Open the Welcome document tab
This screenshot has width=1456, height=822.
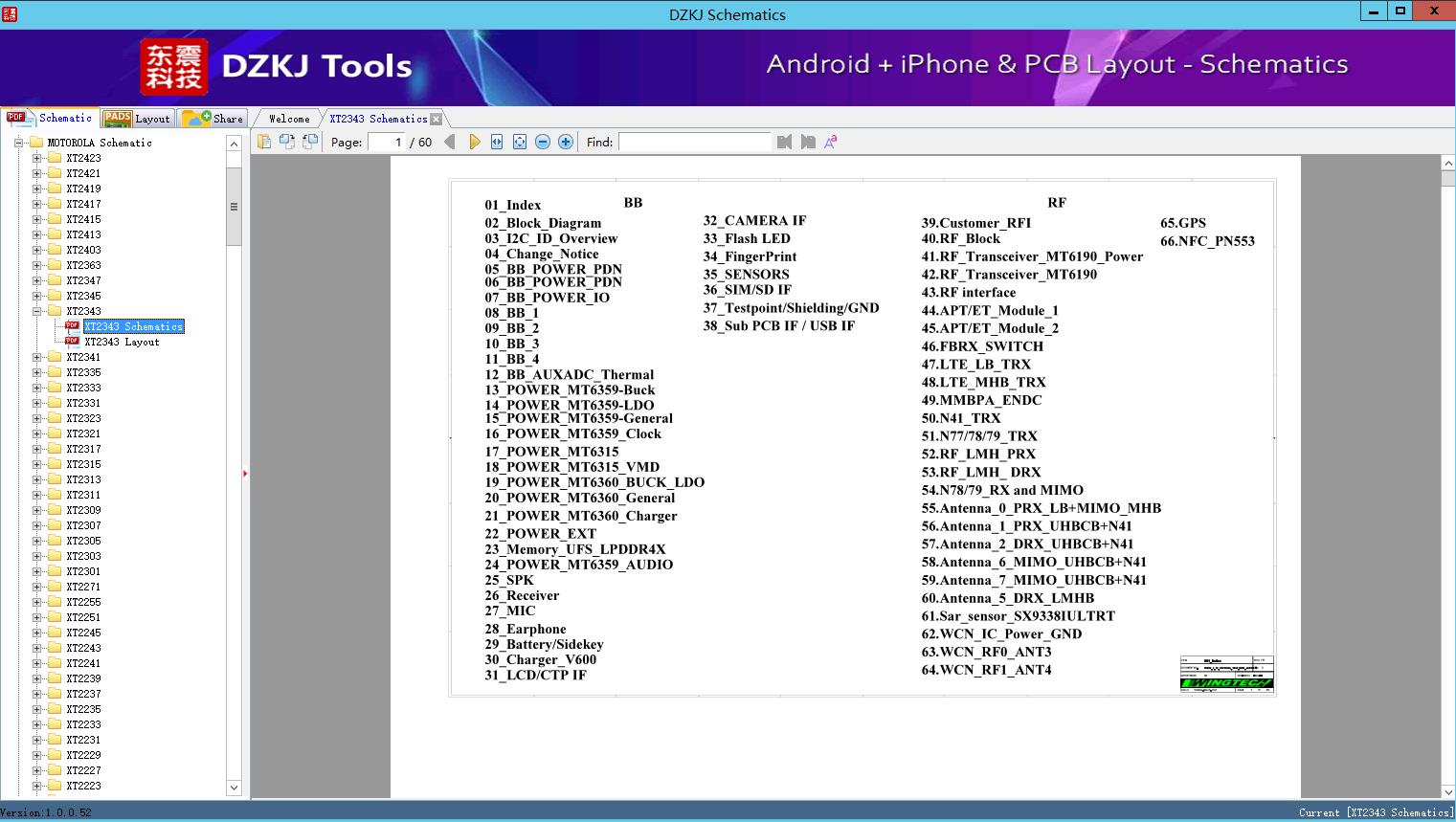289,119
